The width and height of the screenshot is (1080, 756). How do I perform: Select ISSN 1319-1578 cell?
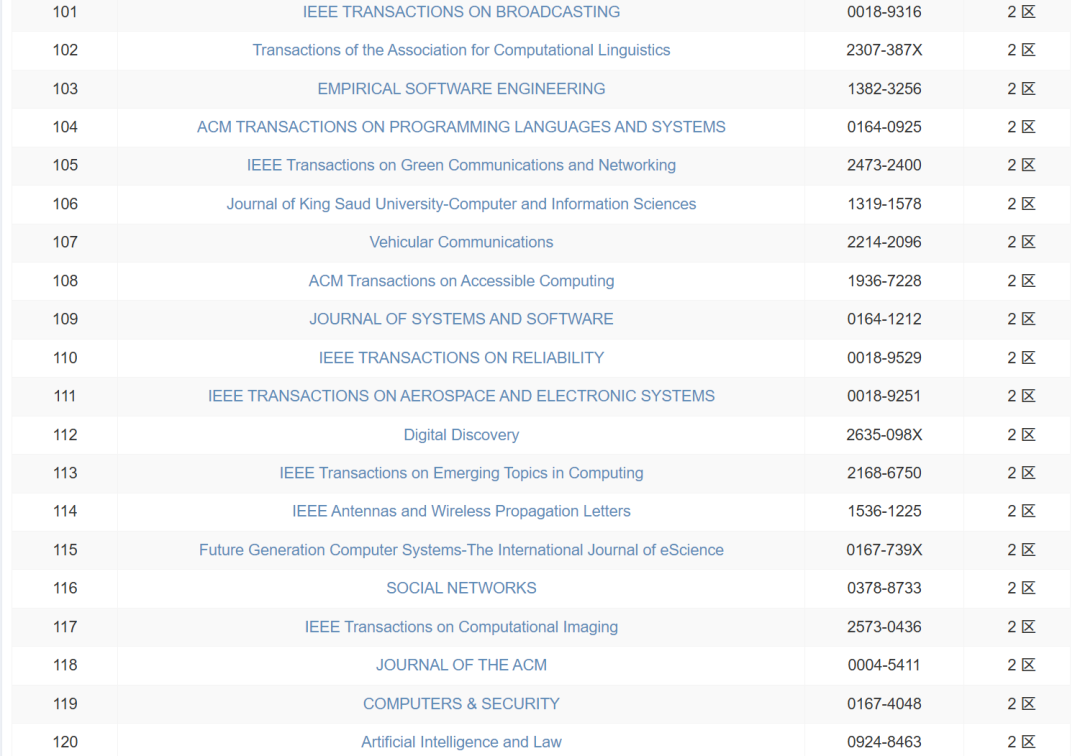coord(884,204)
